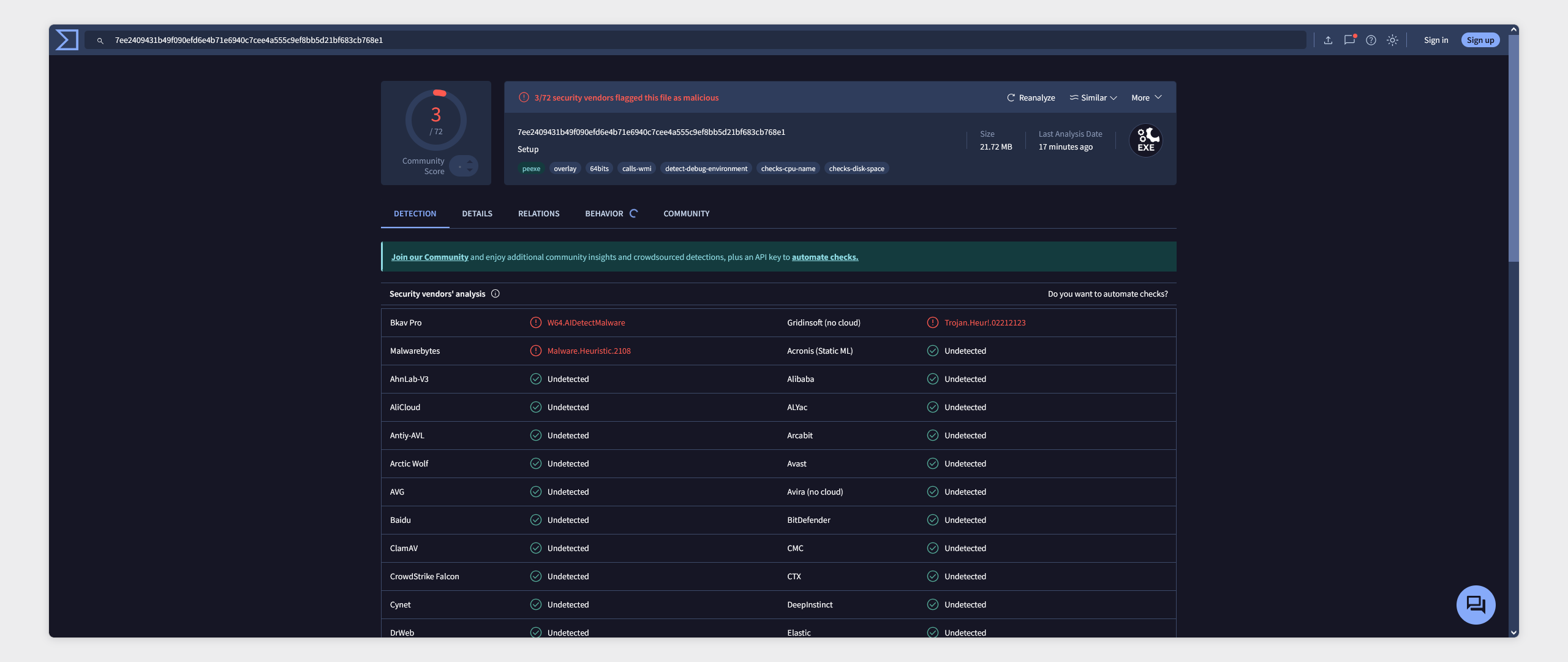The image size is (1568, 662).
Task: Click the detection score circle gauge
Action: pyautogui.click(x=436, y=120)
